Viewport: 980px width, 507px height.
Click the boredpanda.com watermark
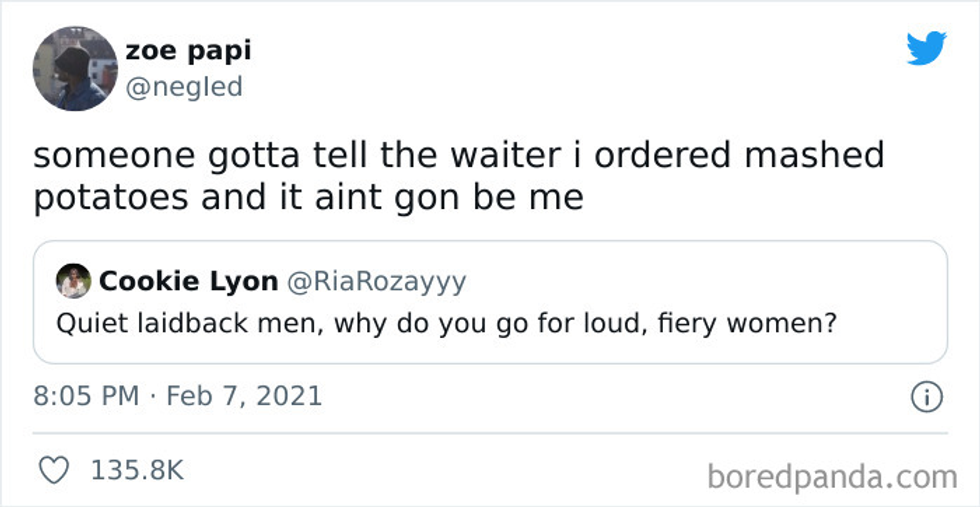(x=832, y=476)
